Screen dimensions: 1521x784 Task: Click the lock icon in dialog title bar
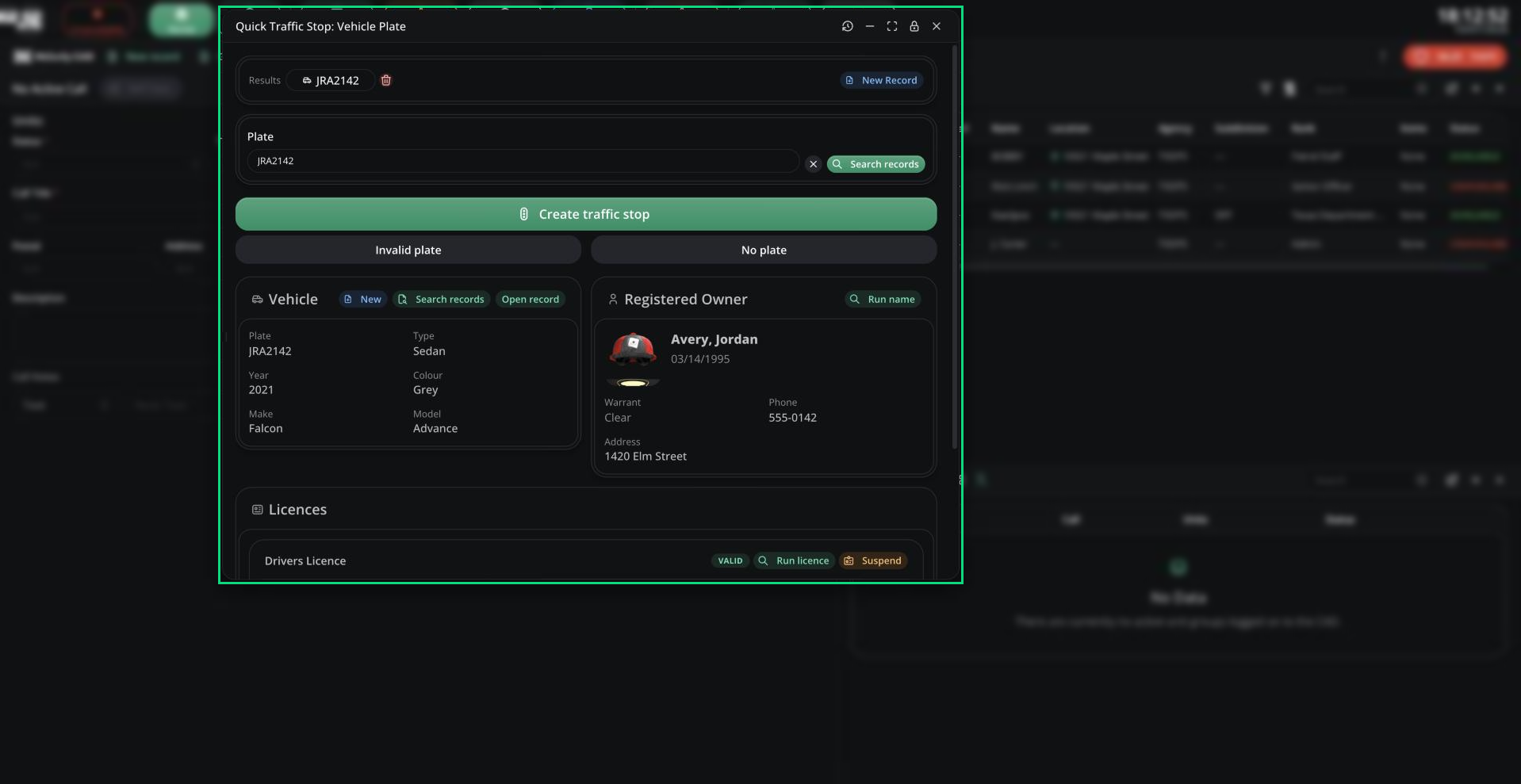pyautogui.click(x=914, y=26)
